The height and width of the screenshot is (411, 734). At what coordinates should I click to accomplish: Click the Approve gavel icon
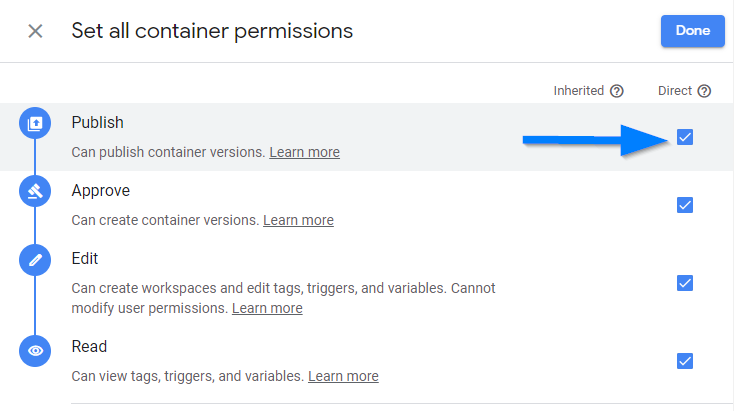(x=35, y=191)
